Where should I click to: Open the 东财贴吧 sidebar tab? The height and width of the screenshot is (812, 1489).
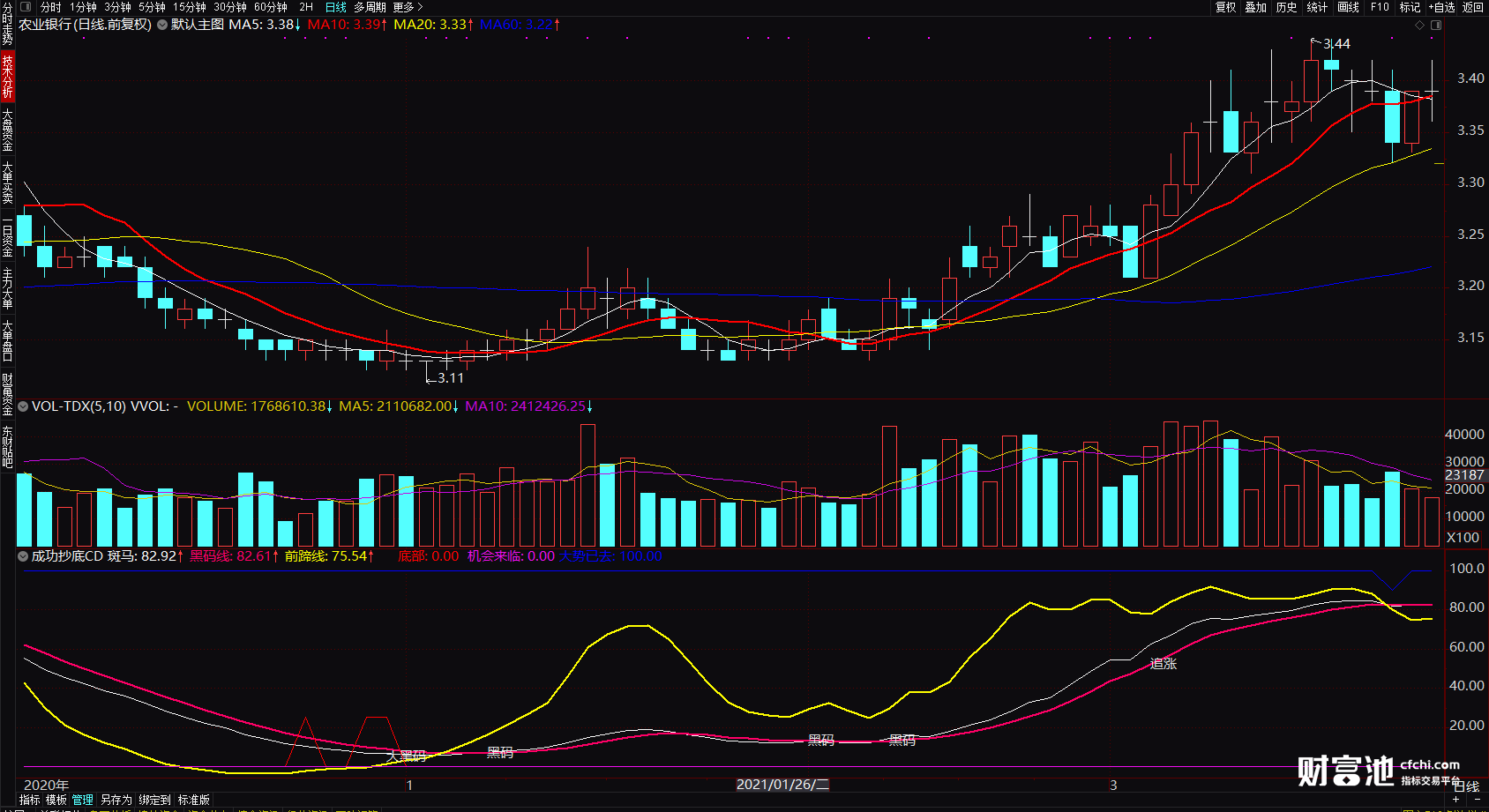point(7,447)
